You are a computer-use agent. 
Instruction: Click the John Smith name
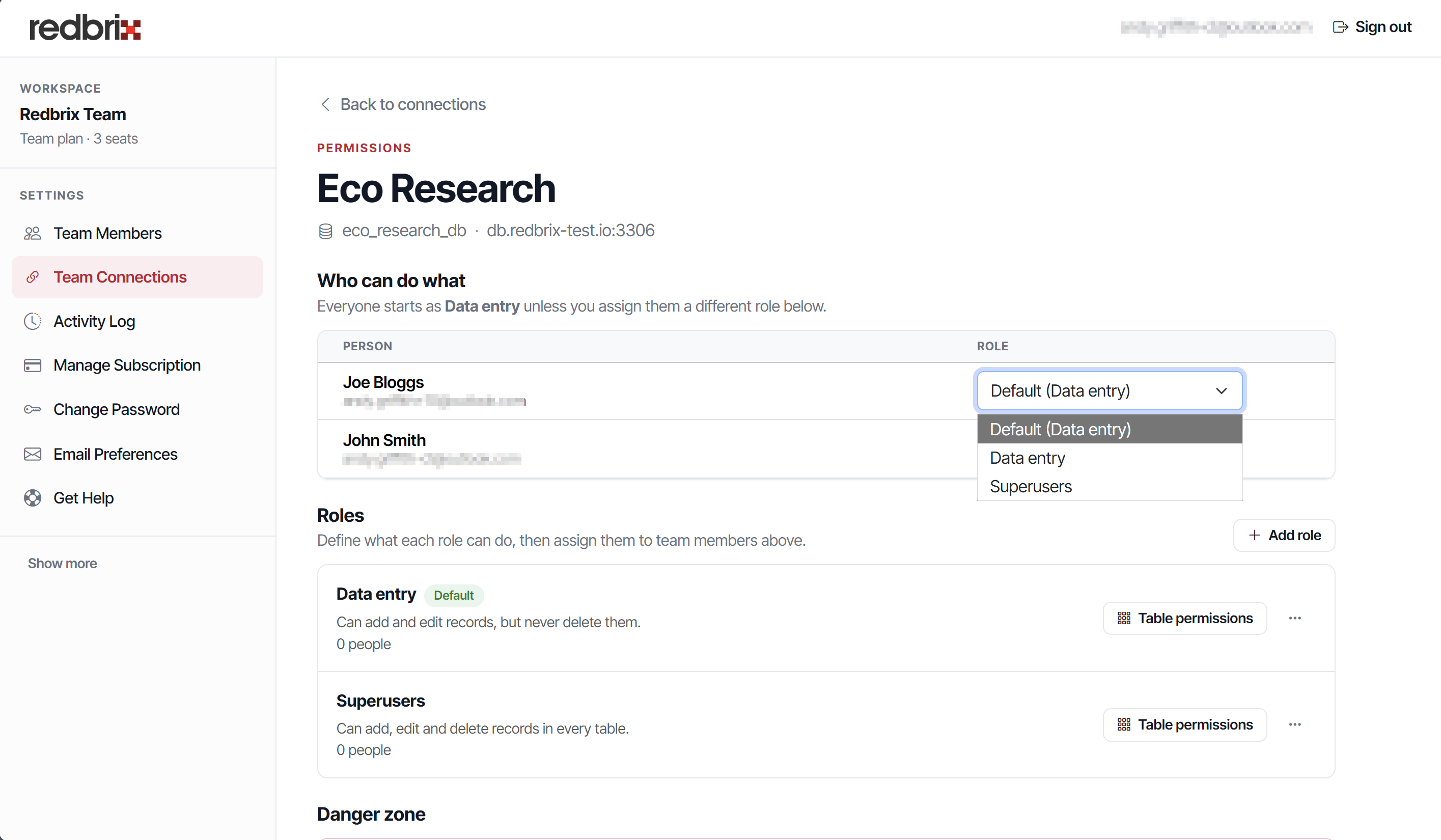coord(384,440)
